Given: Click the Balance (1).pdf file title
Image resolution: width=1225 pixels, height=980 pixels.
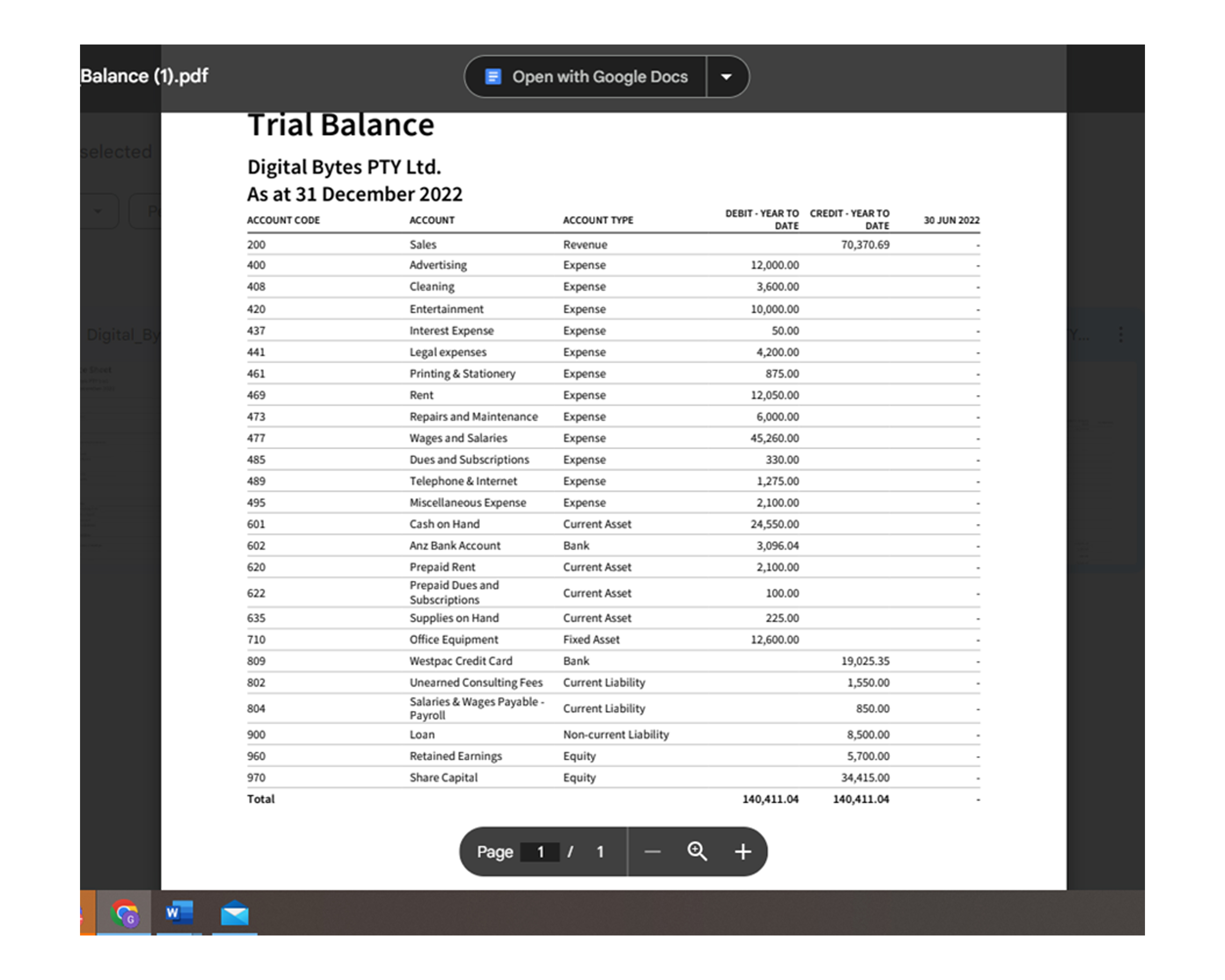Looking at the screenshot, I should tap(144, 76).
